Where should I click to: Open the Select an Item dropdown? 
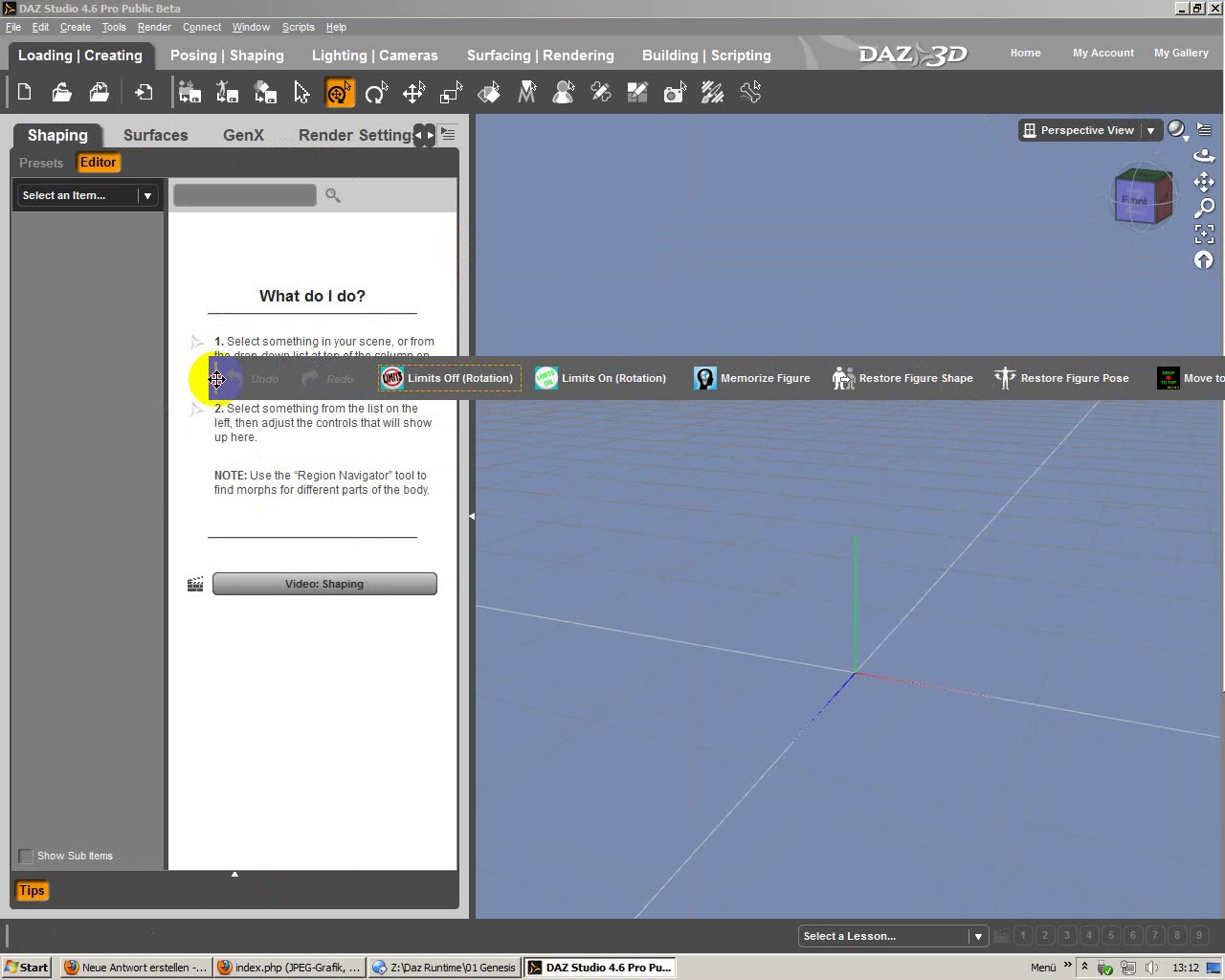click(x=87, y=195)
